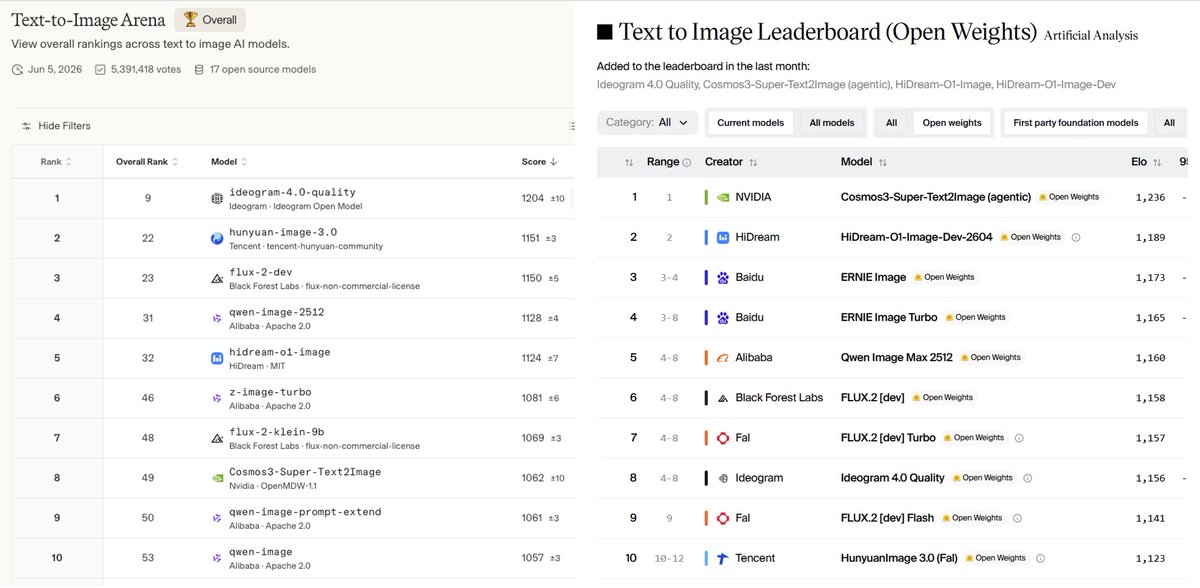Sort leaderboard by the rank number column
The height and width of the screenshot is (588, 1200).
(629, 162)
